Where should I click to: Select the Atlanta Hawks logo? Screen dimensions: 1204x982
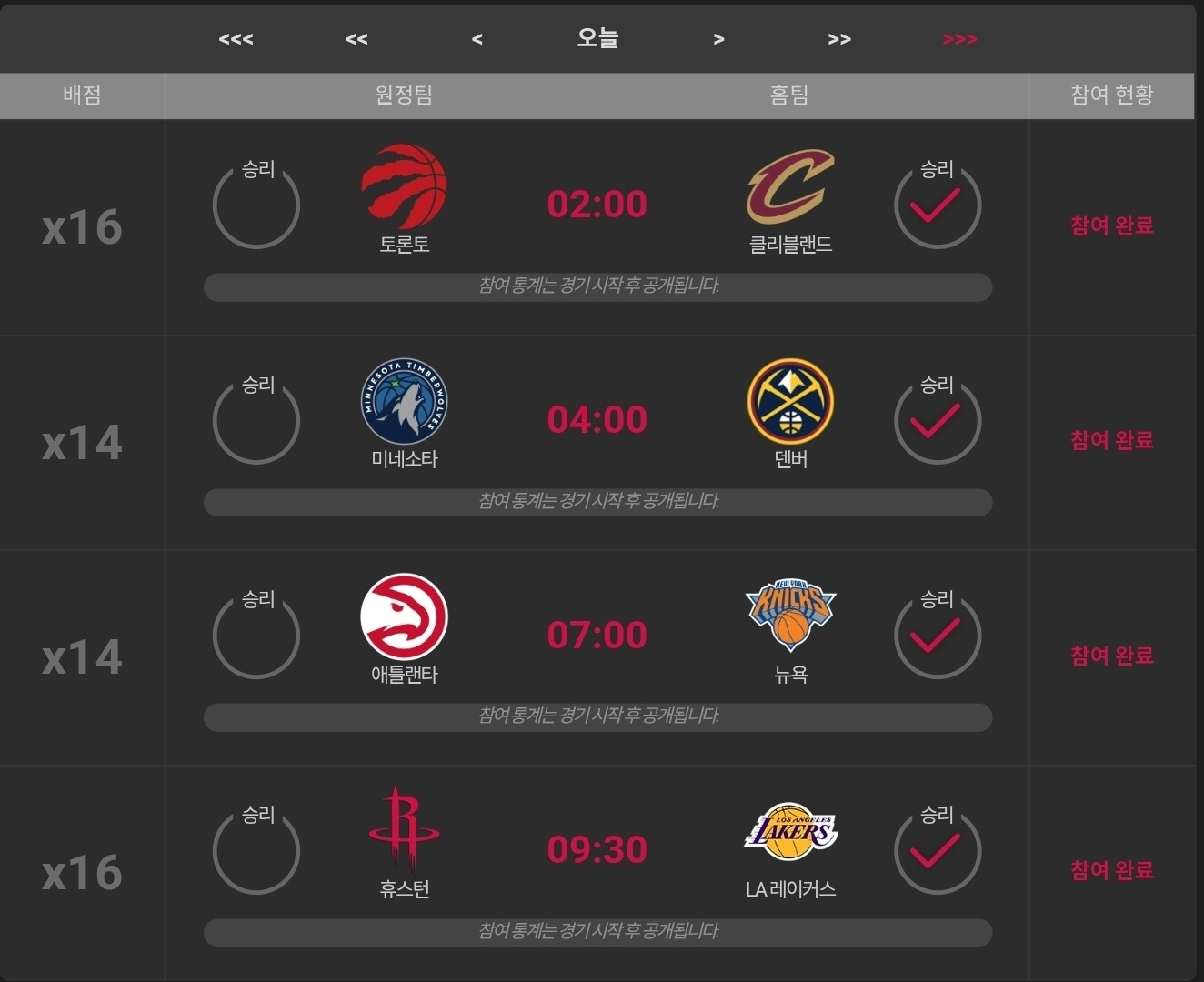(404, 616)
